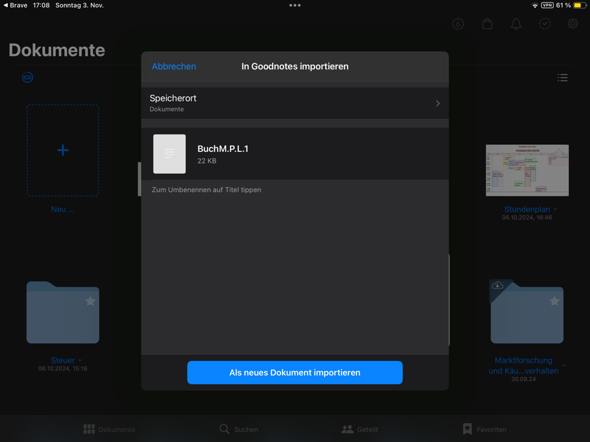The height and width of the screenshot is (442, 590).
Task: Open the Steuer folder
Action: coord(63,312)
